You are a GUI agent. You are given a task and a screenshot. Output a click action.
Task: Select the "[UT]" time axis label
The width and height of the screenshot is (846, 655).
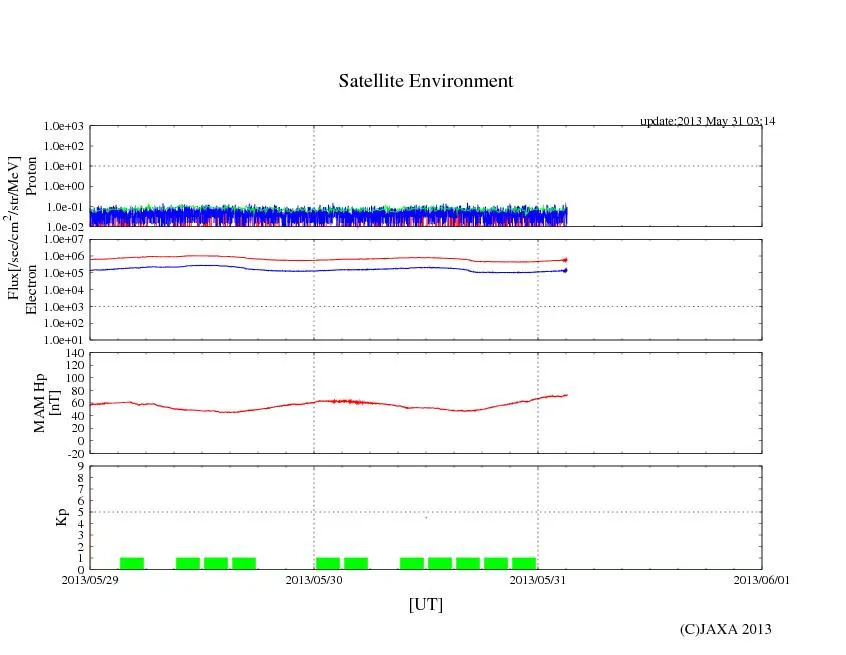pyautogui.click(x=426, y=604)
